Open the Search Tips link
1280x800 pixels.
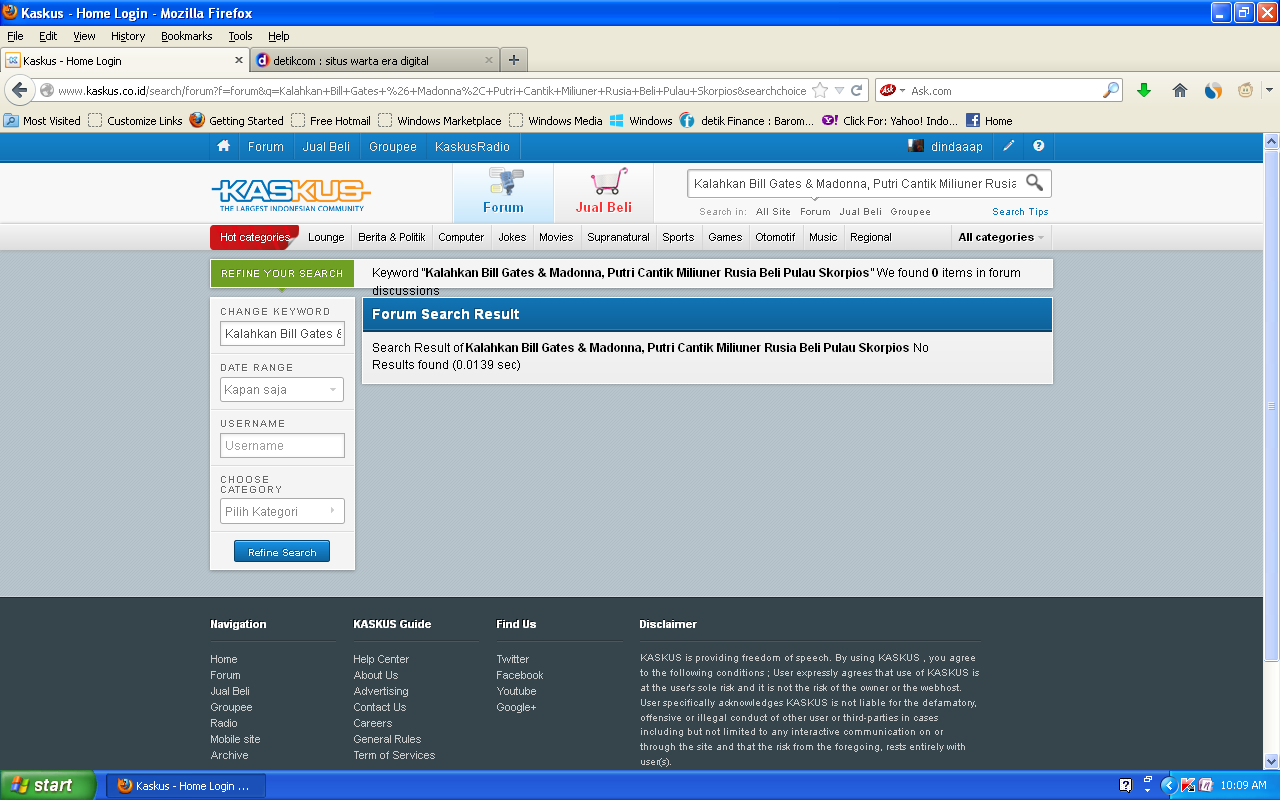tap(1020, 212)
